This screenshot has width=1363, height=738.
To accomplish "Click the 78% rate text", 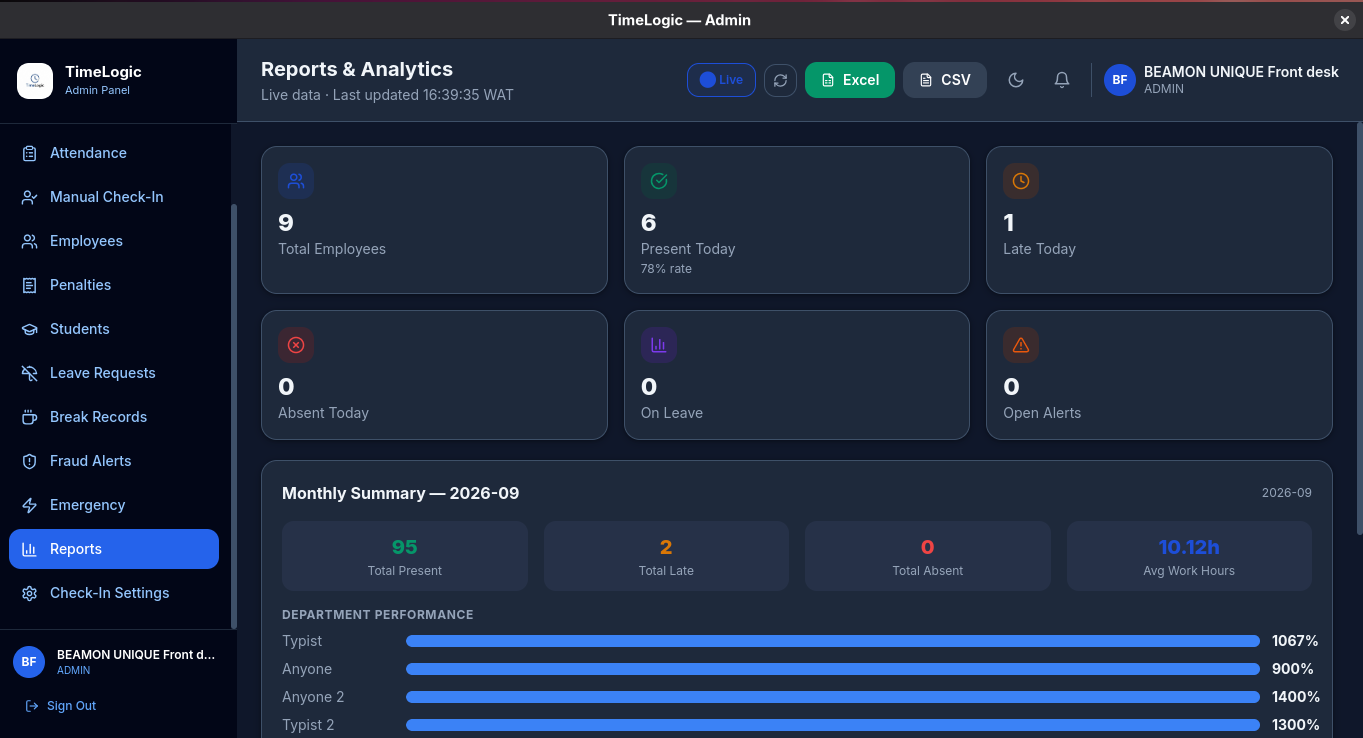I will click(x=666, y=269).
